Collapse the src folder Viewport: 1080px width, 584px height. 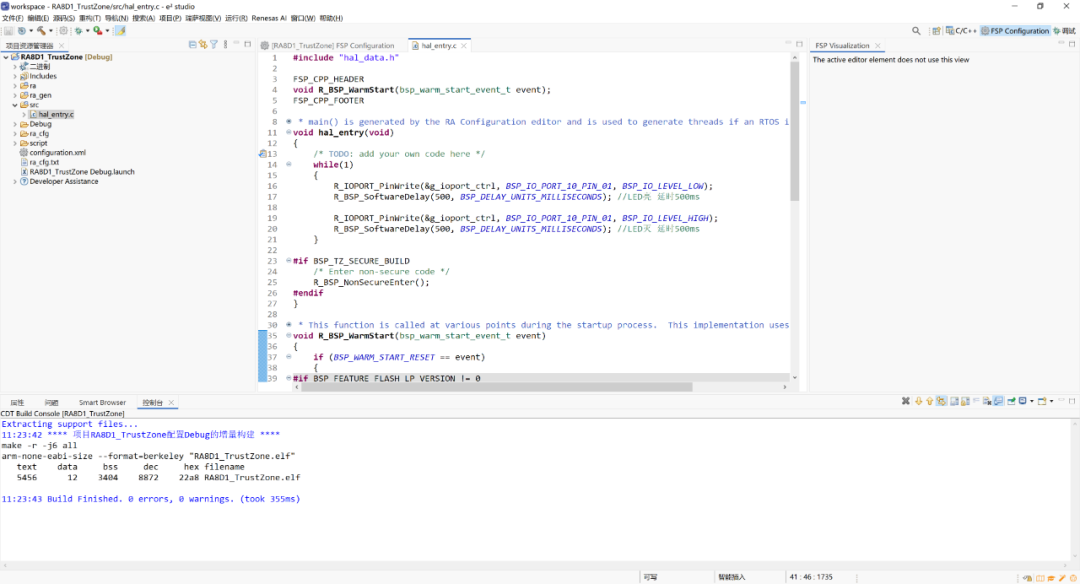15,105
